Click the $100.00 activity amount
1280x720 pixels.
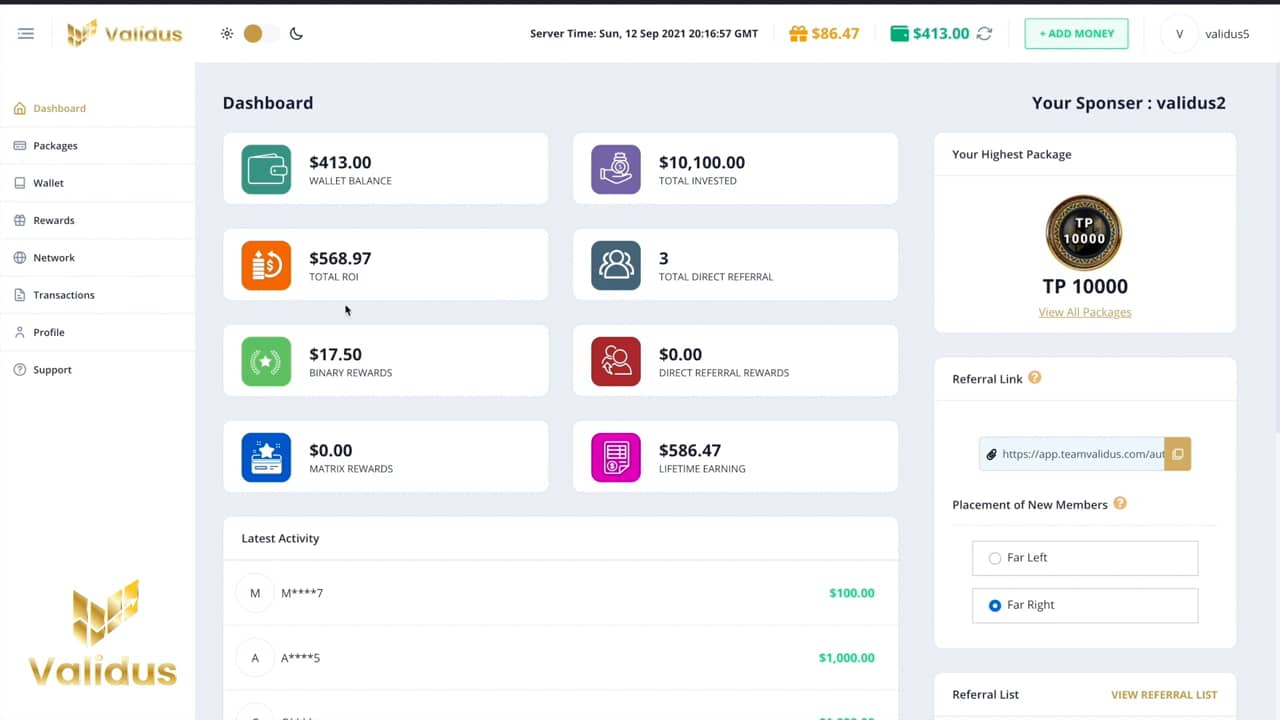(x=852, y=593)
